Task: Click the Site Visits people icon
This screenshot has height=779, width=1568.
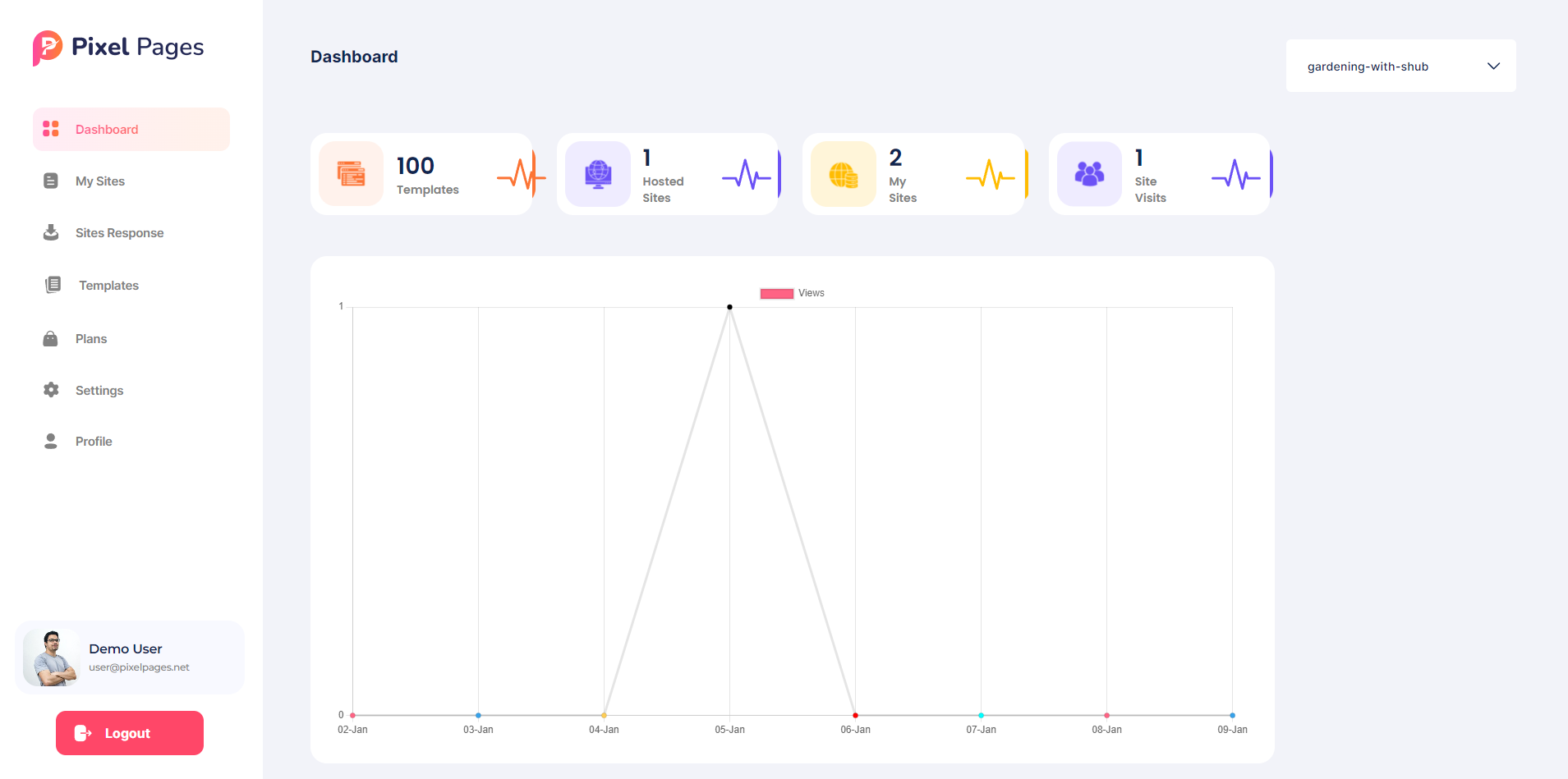Action: tap(1089, 174)
